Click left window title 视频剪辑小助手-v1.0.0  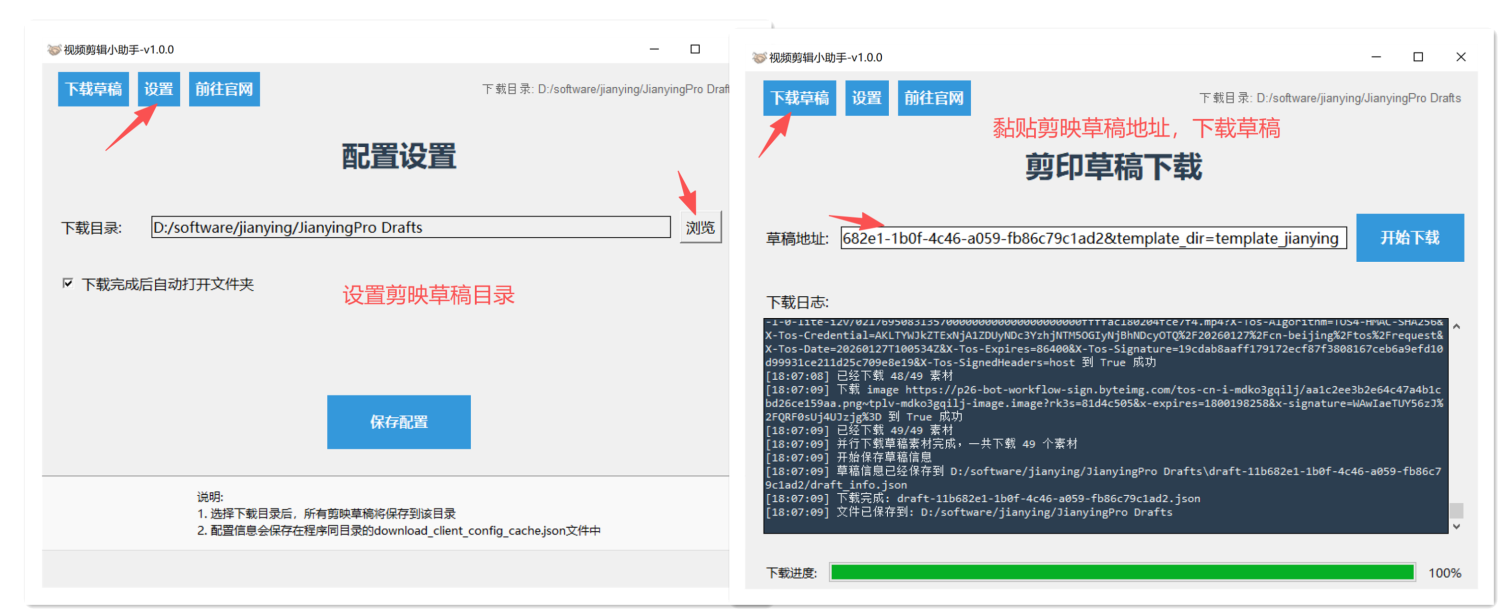pos(118,50)
